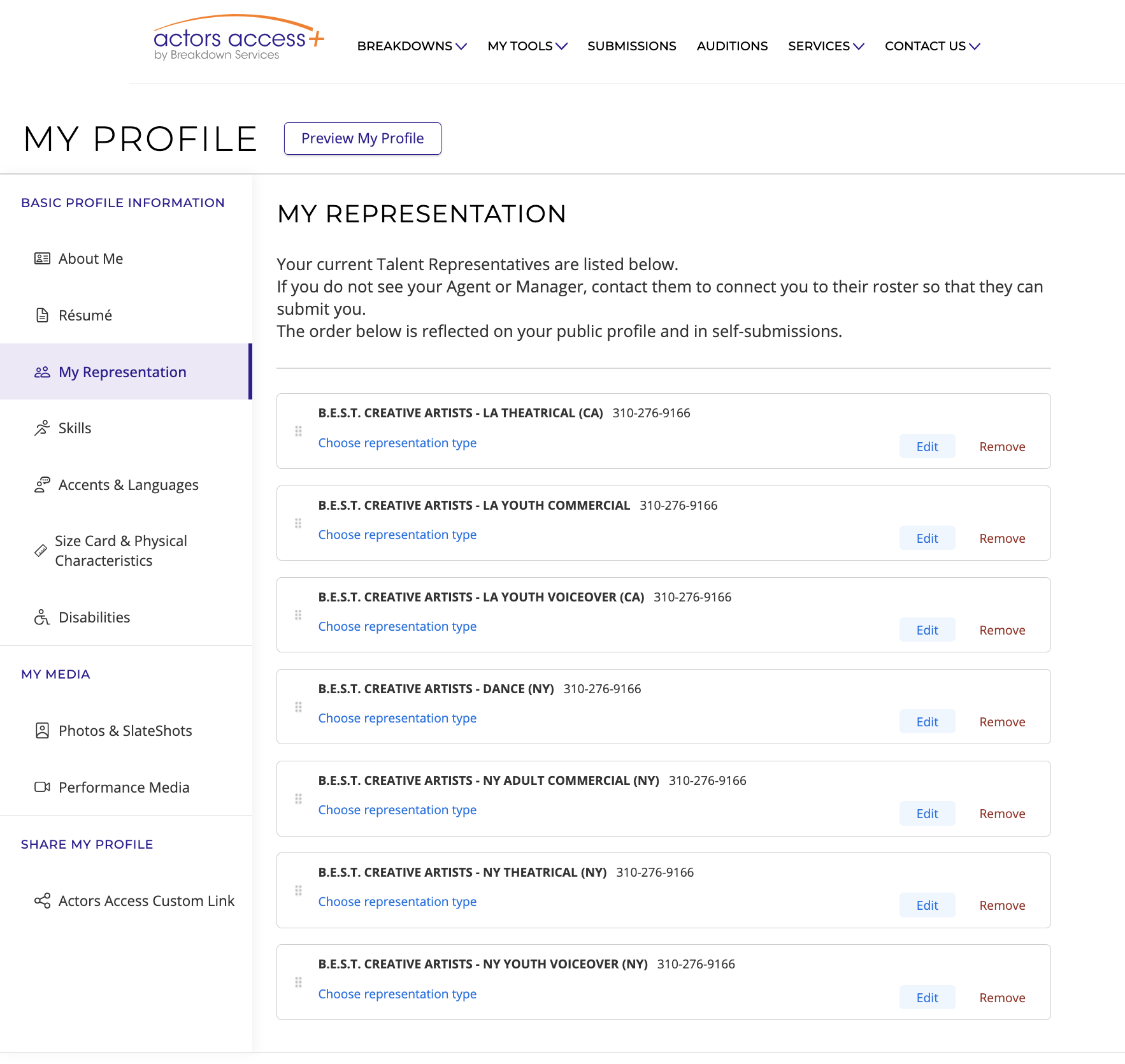
Task: Choose representation type for LA Youth Voiceover
Action: [398, 626]
